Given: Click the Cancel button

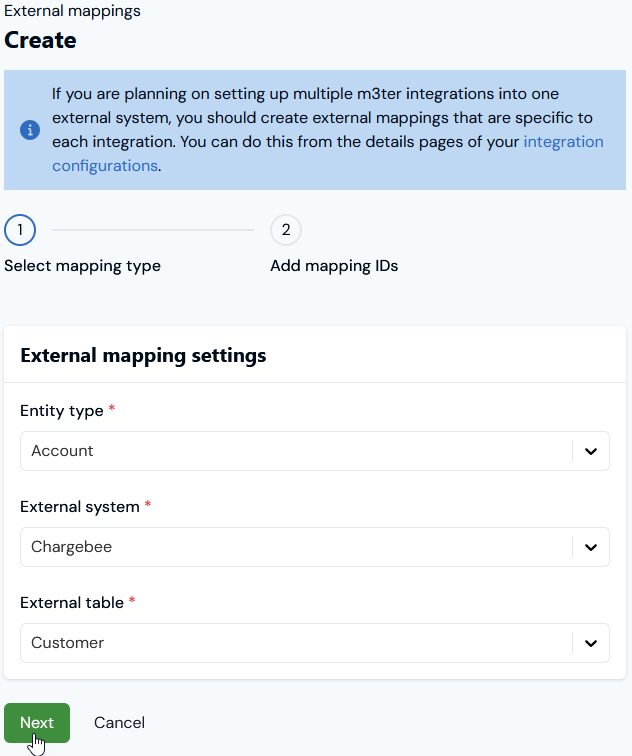Looking at the screenshot, I should [119, 723].
